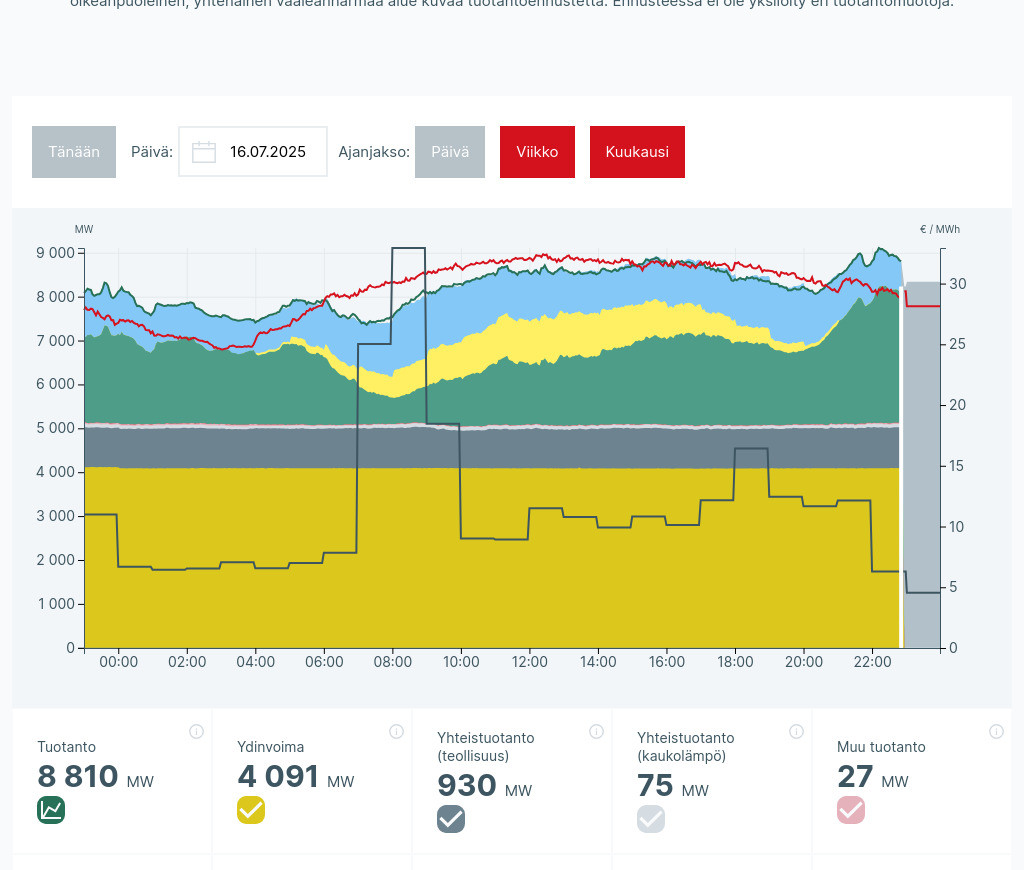Click the 12:00 mark on chart axis
This screenshot has width=1024, height=870.
point(529,662)
